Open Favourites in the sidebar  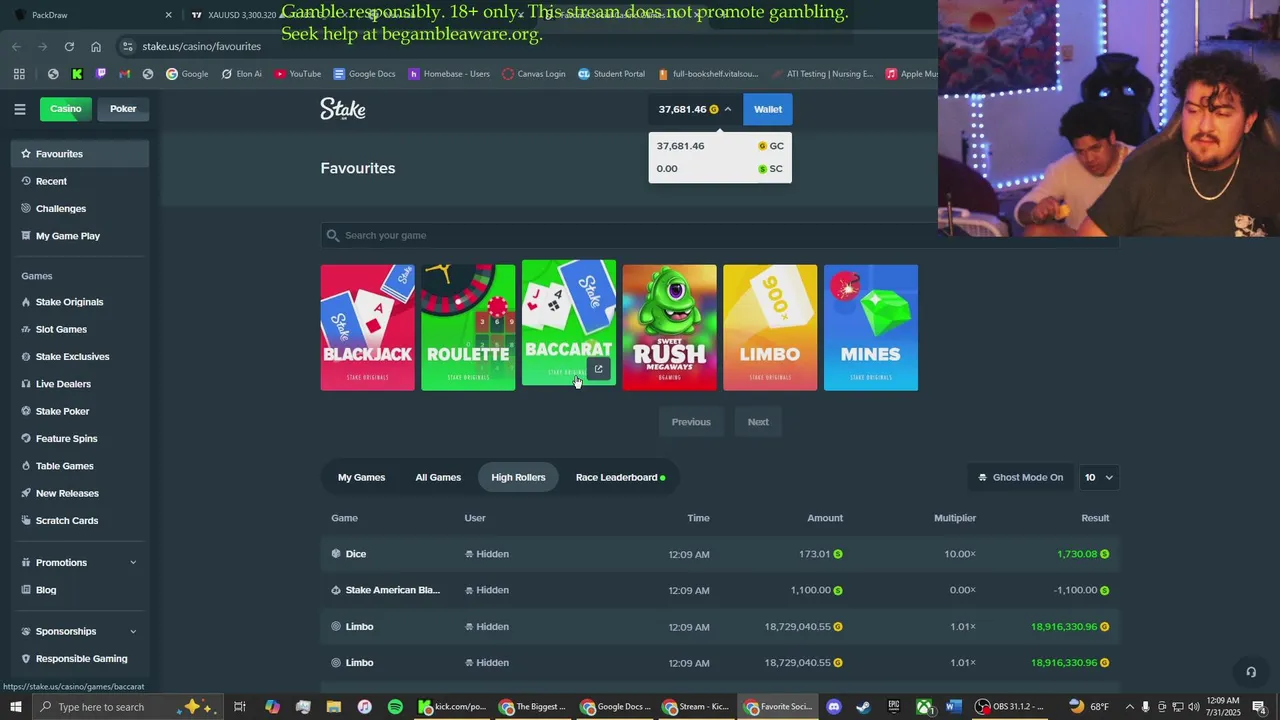80,154
